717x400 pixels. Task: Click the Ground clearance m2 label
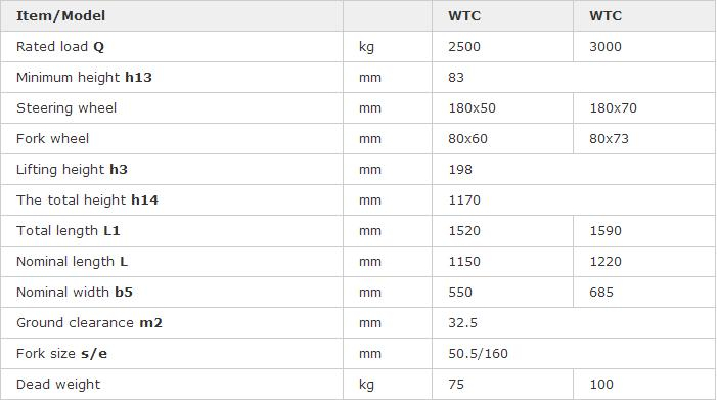89,323
